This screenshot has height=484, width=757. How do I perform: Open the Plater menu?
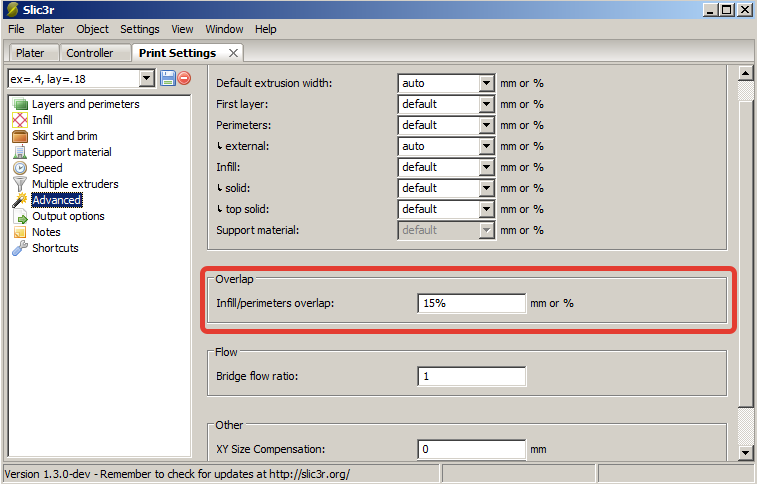50,29
